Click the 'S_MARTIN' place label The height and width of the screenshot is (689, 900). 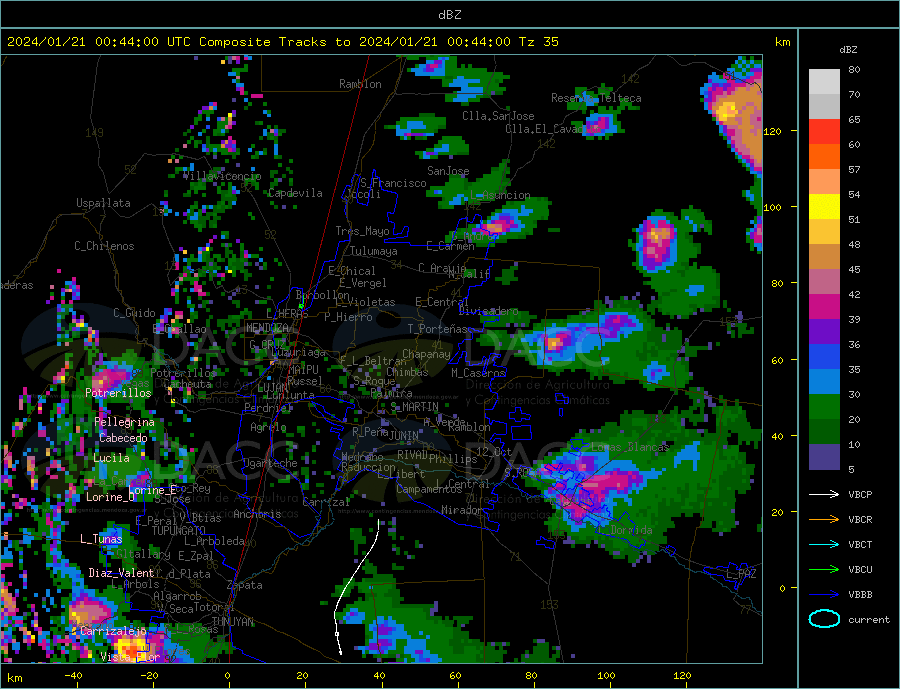point(414,407)
